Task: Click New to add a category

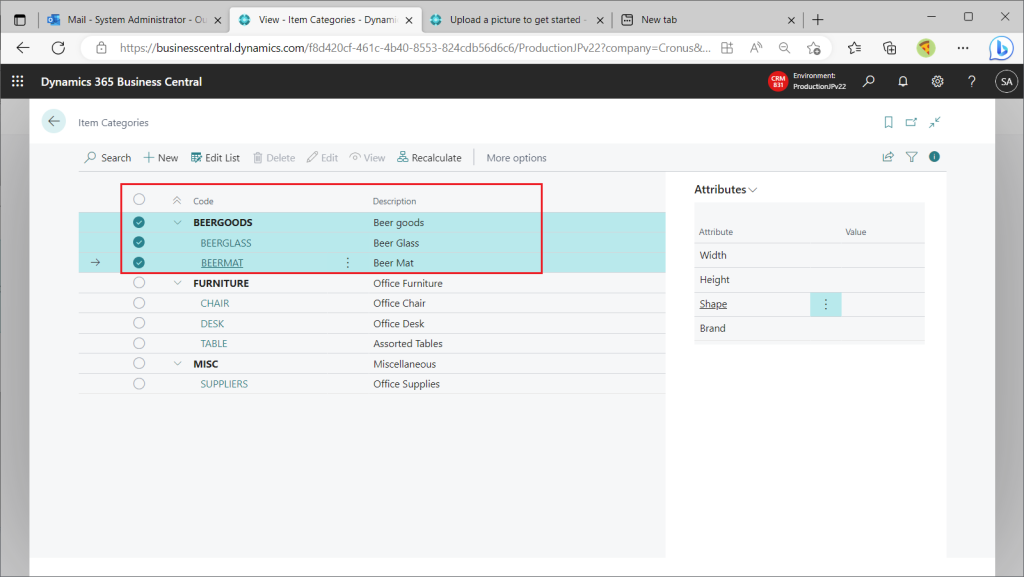Action: pyautogui.click(x=161, y=157)
